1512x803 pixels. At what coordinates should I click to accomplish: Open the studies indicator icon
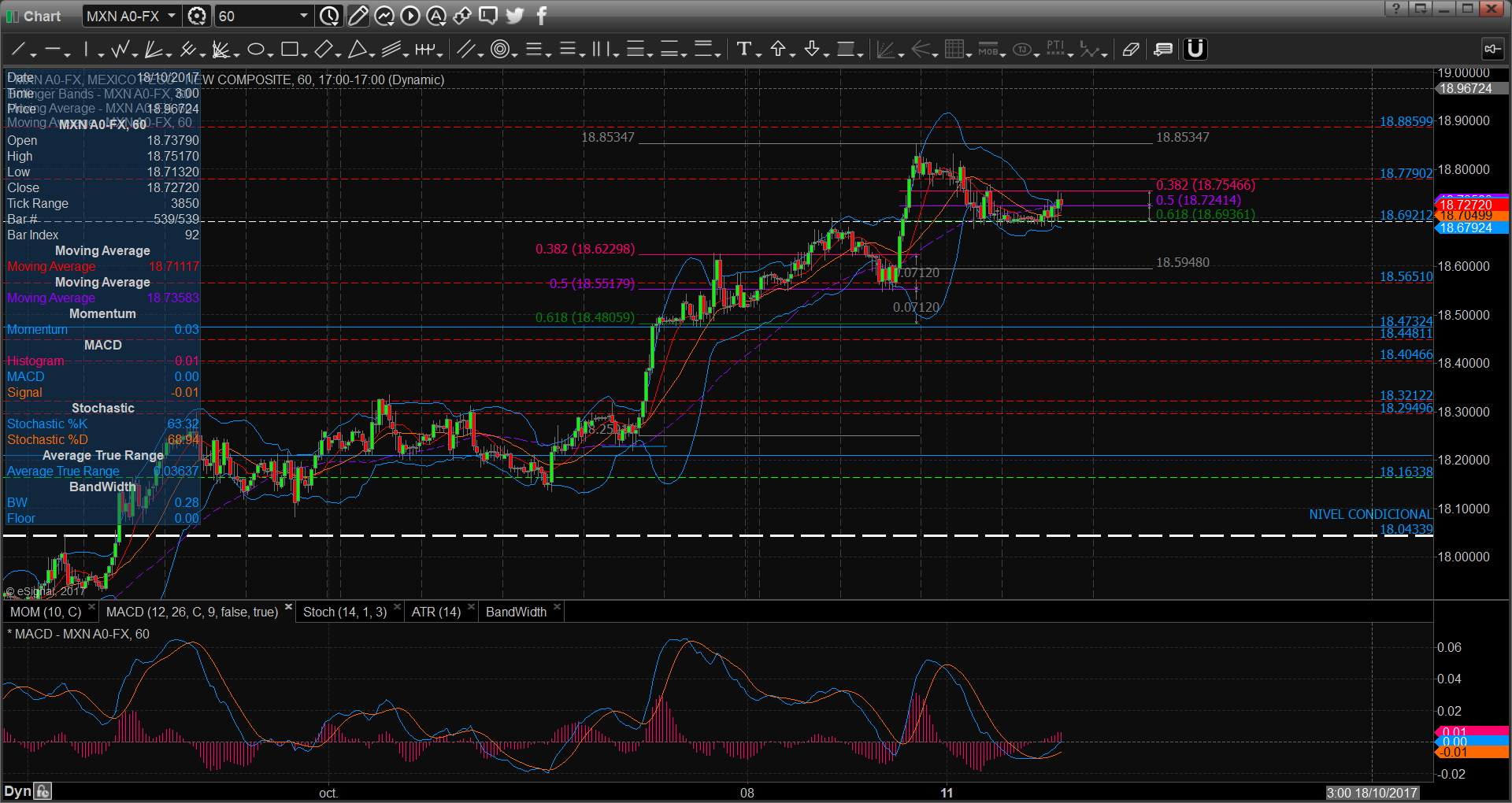(x=384, y=16)
